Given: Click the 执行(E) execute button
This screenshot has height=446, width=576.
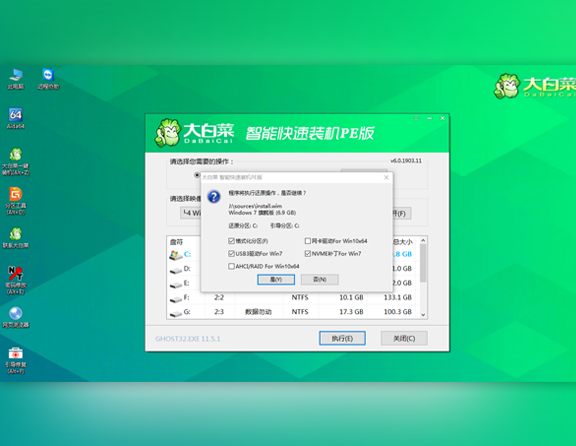Looking at the screenshot, I should point(342,338).
